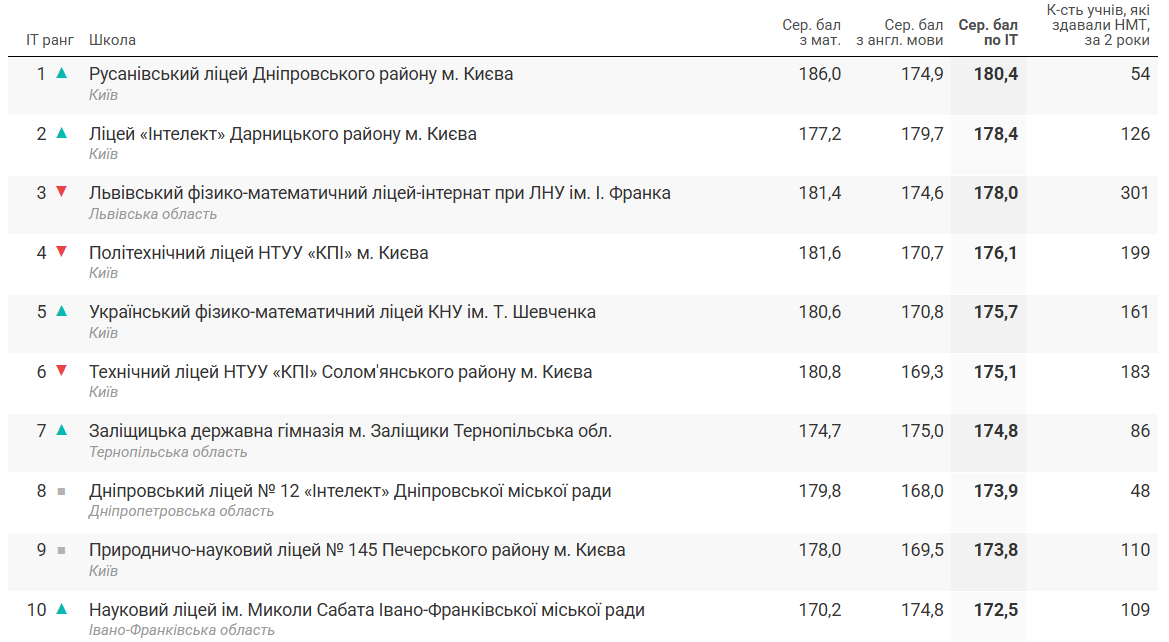Click the green up arrow beside rank 7
The image size is (1169, 642).
coord(61,431)
